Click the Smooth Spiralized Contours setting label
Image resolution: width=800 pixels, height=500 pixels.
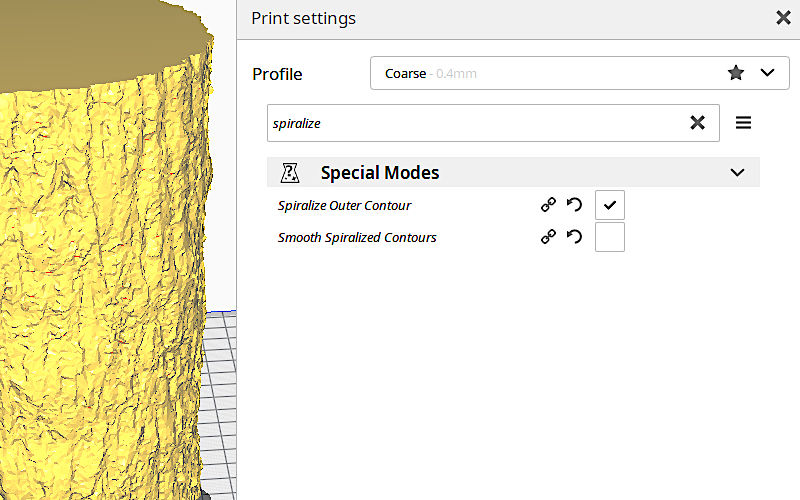point(357,238)
